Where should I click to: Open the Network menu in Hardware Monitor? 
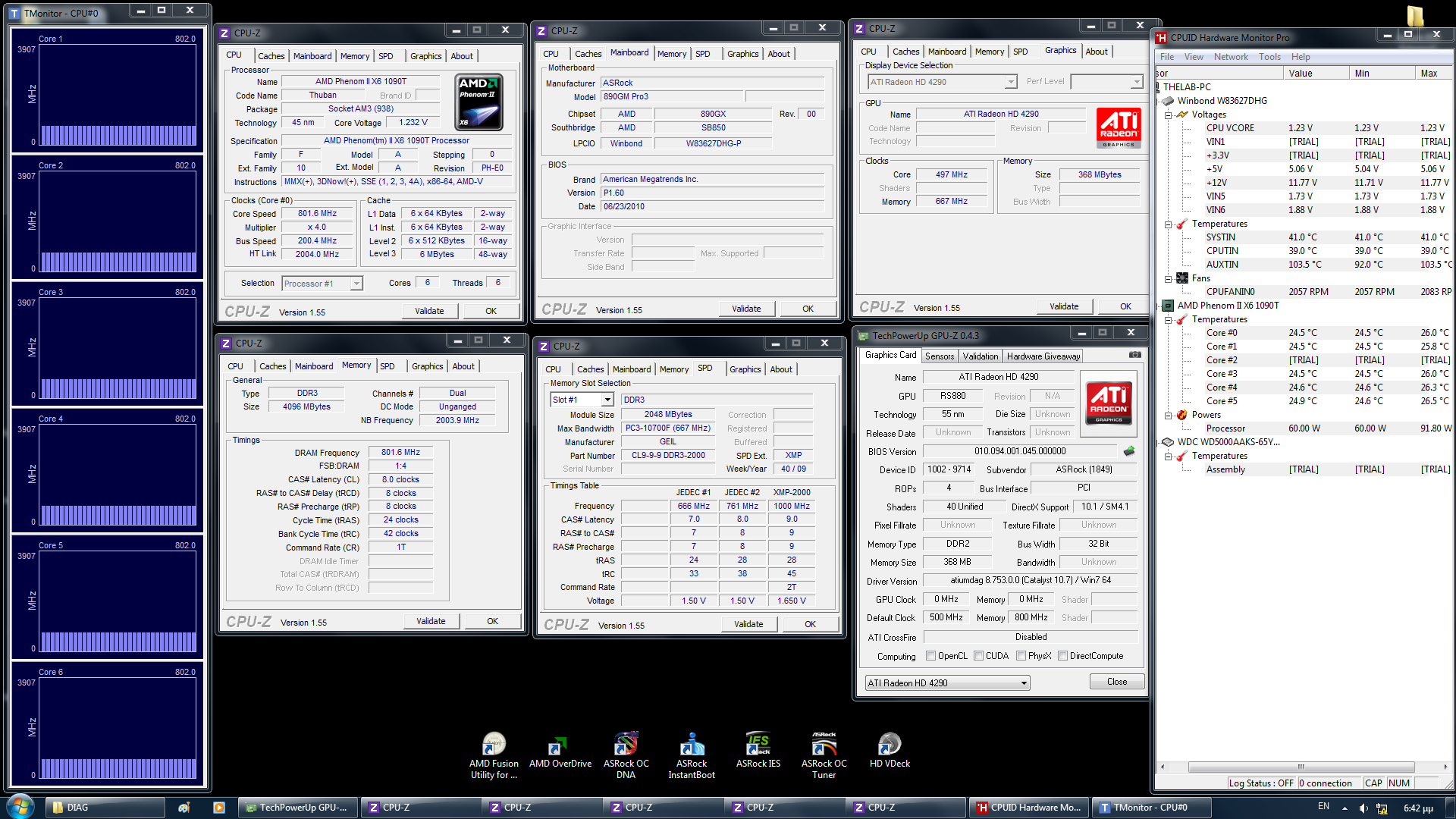point(1230,57)
